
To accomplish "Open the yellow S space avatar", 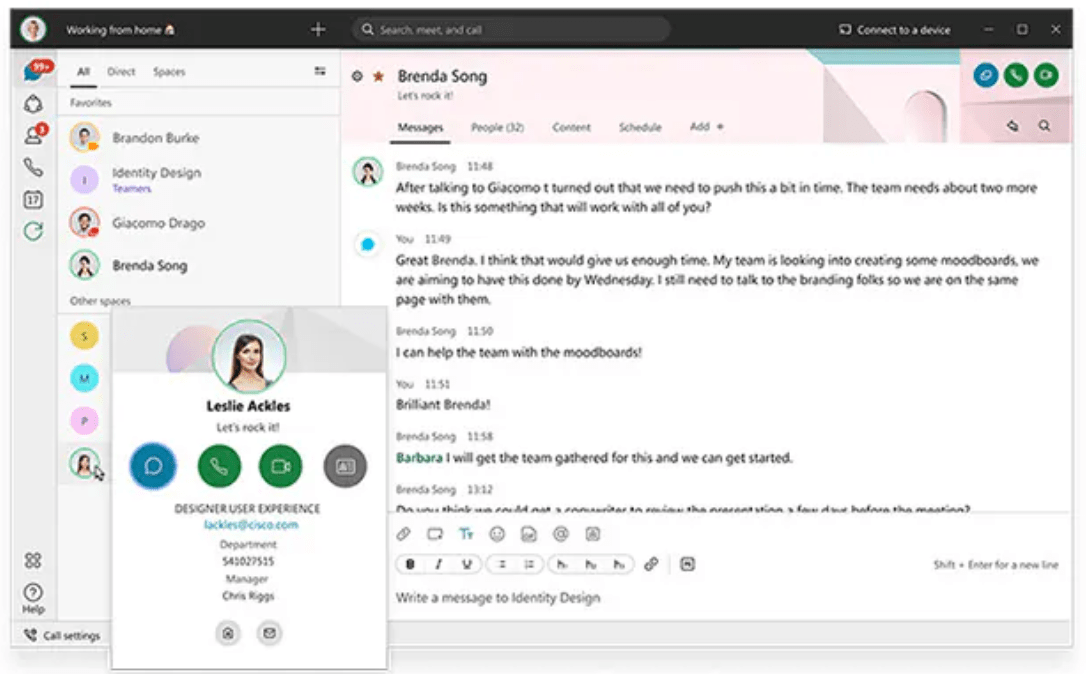I will tap(84, 336).
